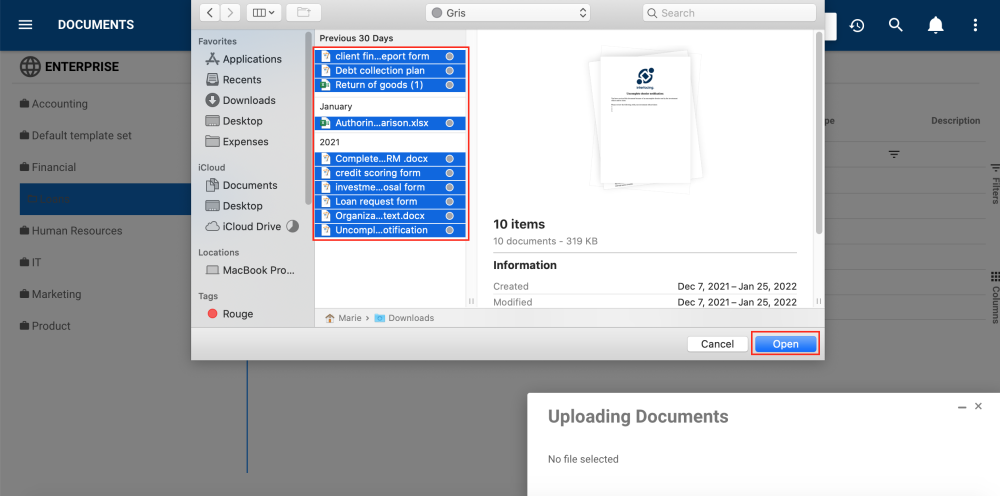Open the notifications bell

click(935, 25)
